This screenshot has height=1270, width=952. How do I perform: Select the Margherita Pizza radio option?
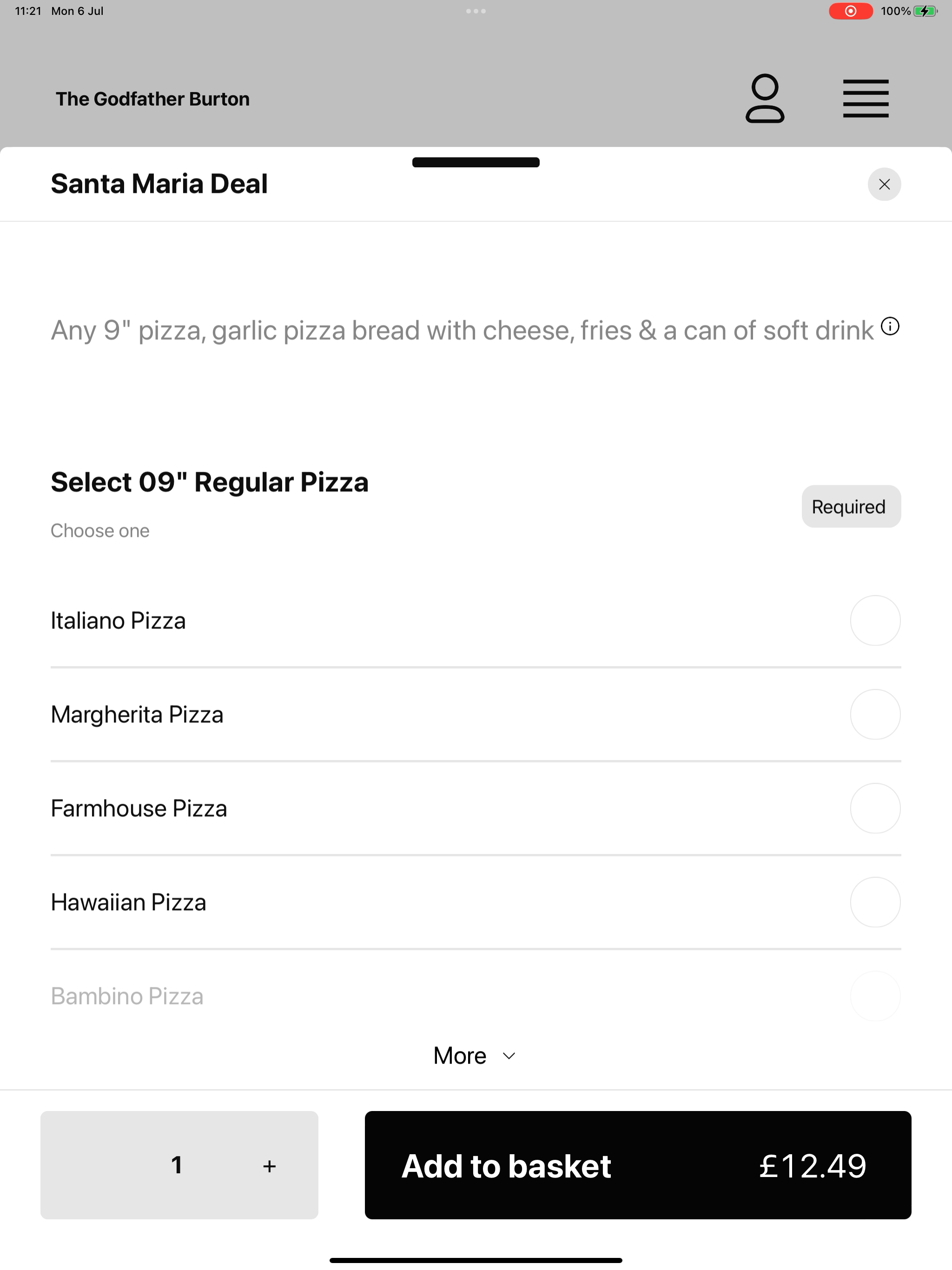(x=875, y=714)
